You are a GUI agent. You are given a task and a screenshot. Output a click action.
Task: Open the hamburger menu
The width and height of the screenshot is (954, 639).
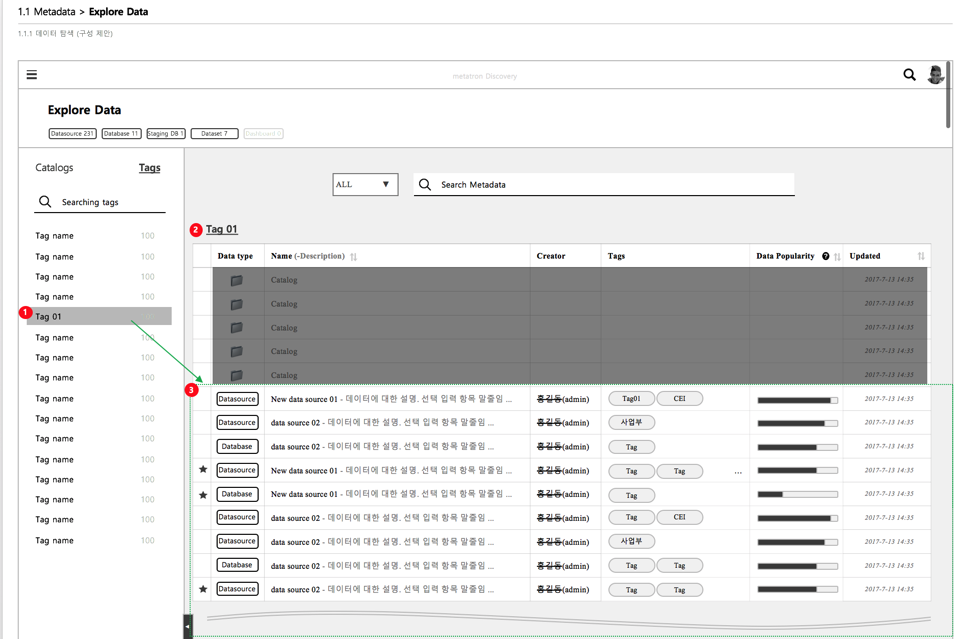click(x=32, y=74)
